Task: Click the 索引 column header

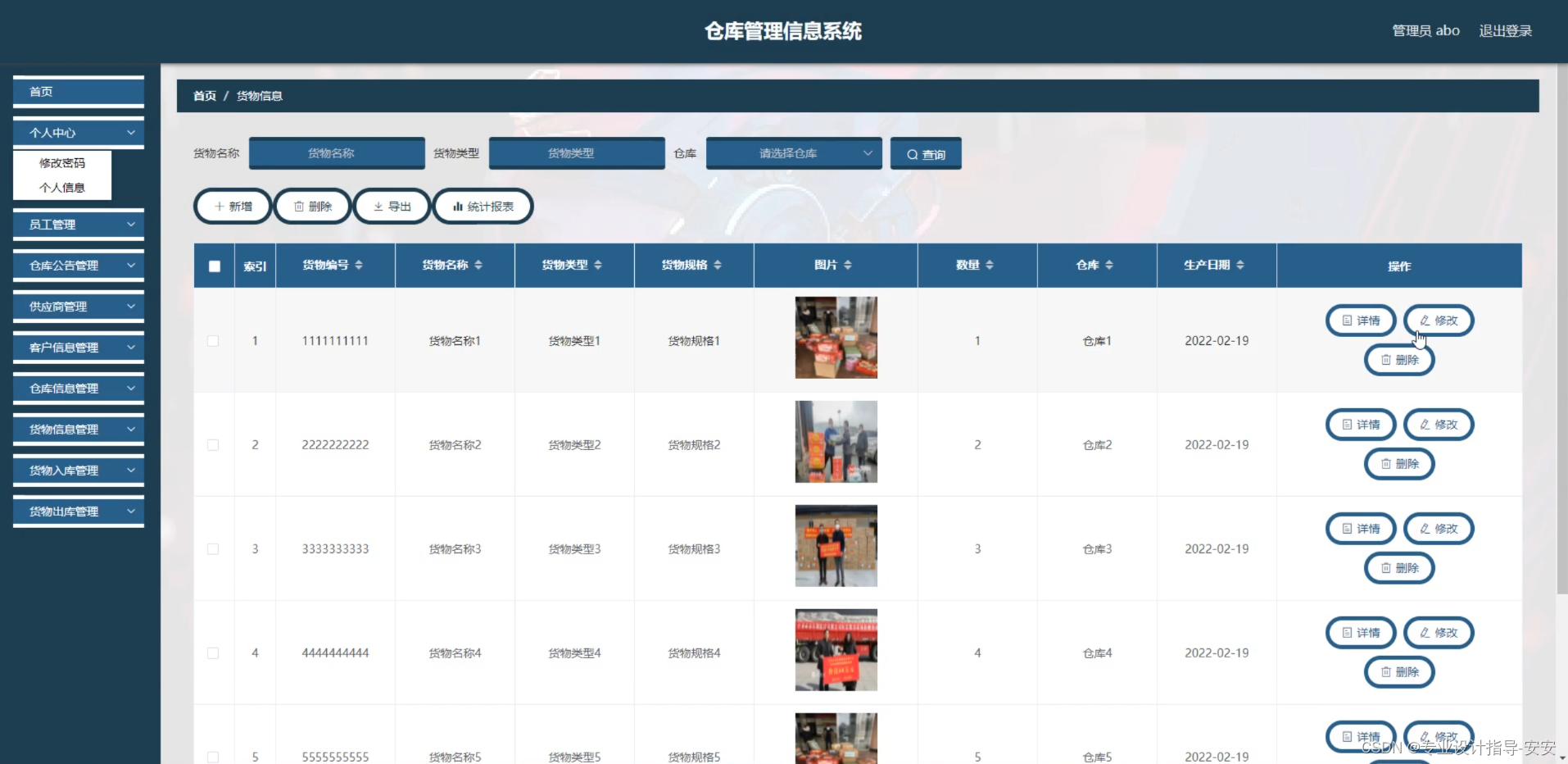Action: (x=255, y=266)
